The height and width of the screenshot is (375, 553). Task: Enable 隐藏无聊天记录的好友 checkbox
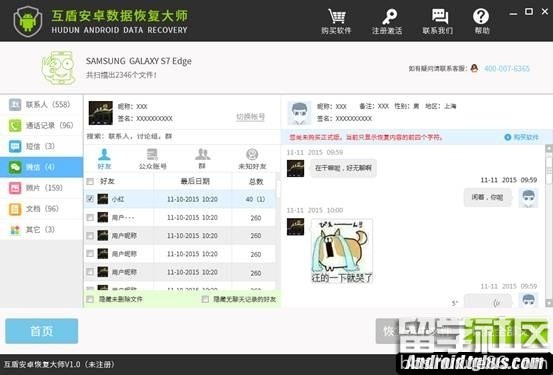pos(205,299)
